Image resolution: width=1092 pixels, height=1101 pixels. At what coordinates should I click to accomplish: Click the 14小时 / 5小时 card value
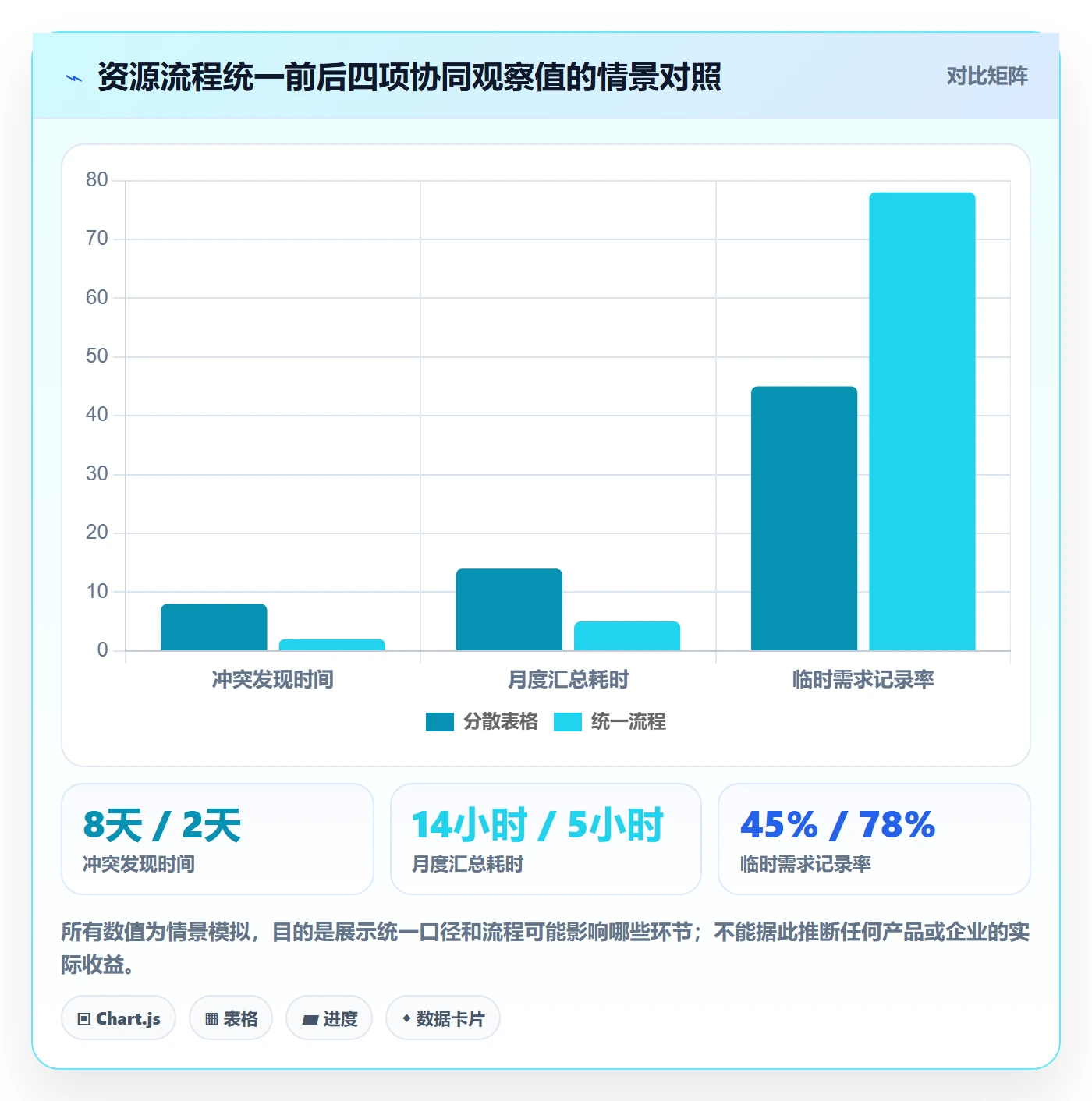click(x=537, y=825)
